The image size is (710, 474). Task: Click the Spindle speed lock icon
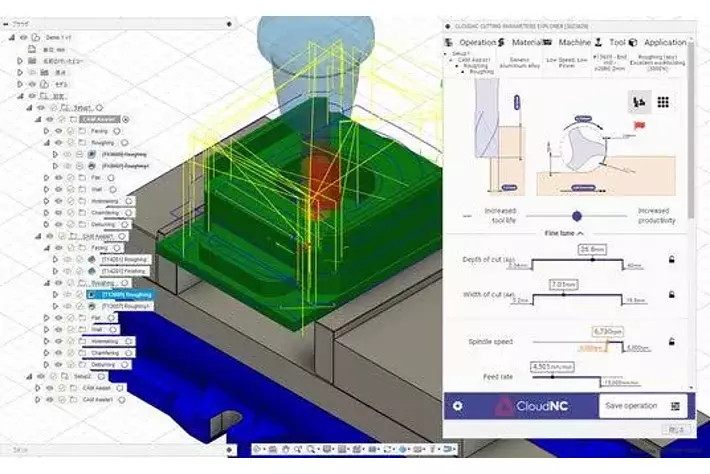(x=670, y=341)
